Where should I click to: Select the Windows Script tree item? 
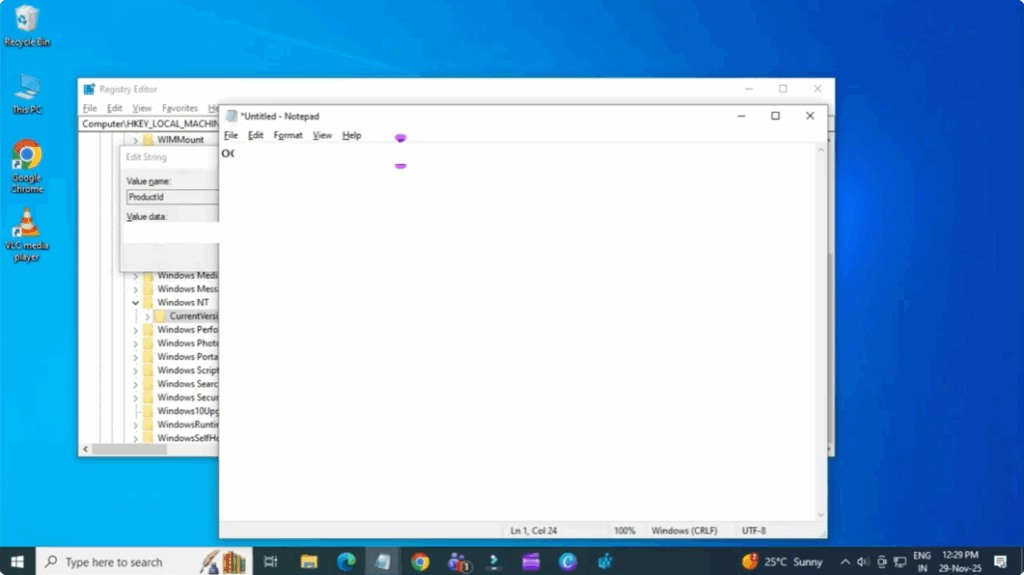pyautogui.click(x=187, y=370)
